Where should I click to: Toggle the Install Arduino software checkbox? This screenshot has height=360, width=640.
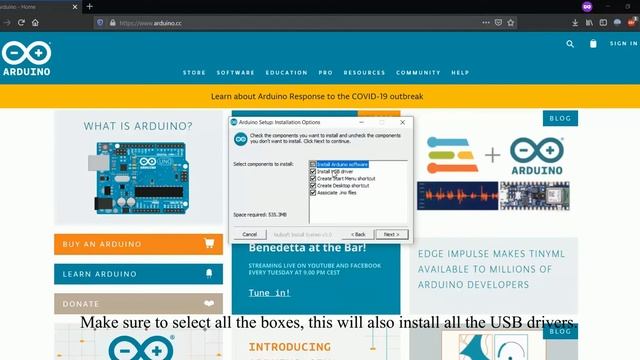click(x=313, y=164)
